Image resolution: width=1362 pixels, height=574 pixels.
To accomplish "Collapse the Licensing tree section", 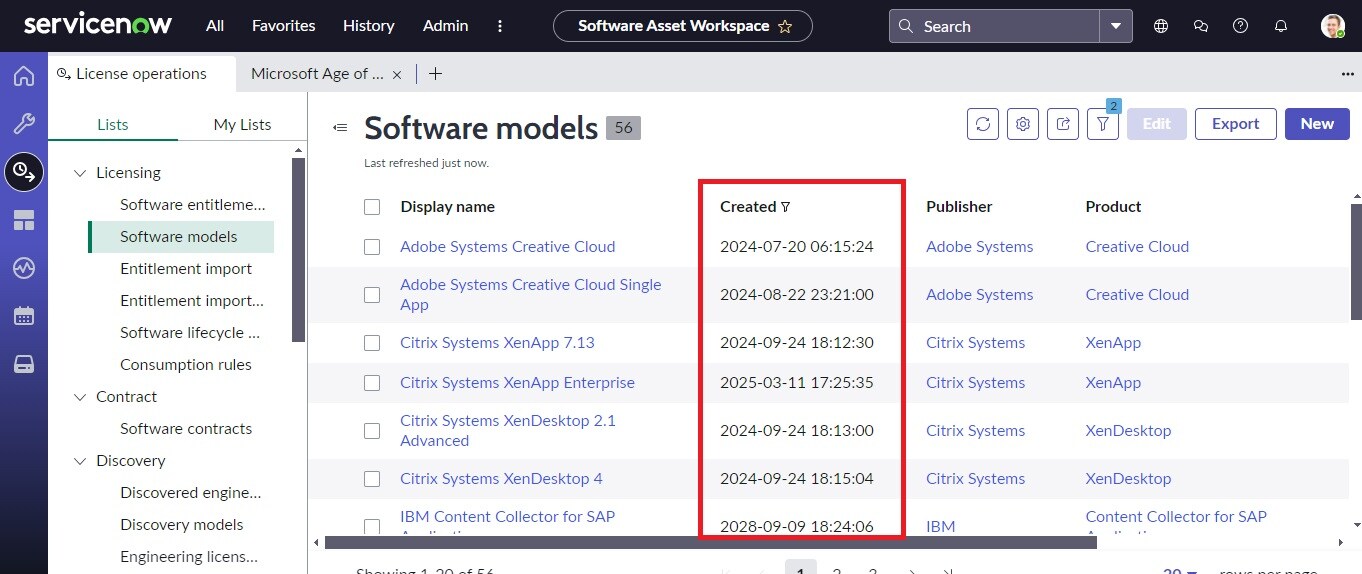I will [80, 173].
